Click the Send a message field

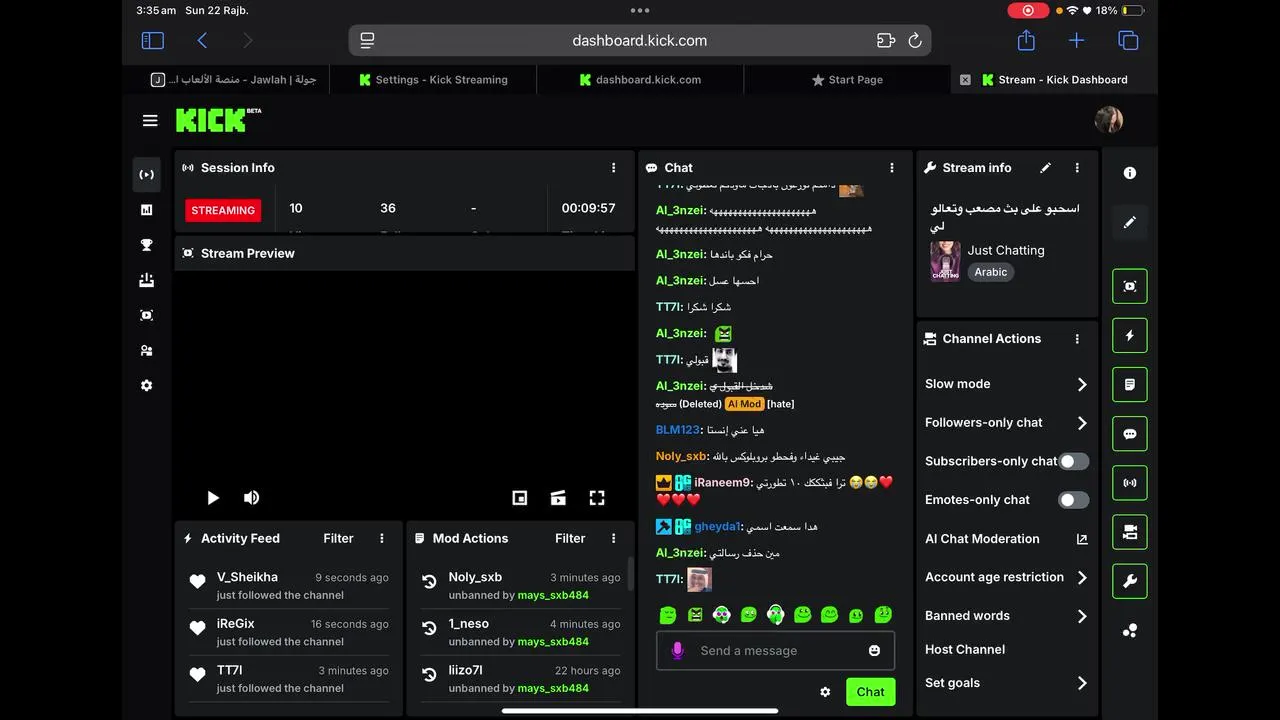[775, 651]
